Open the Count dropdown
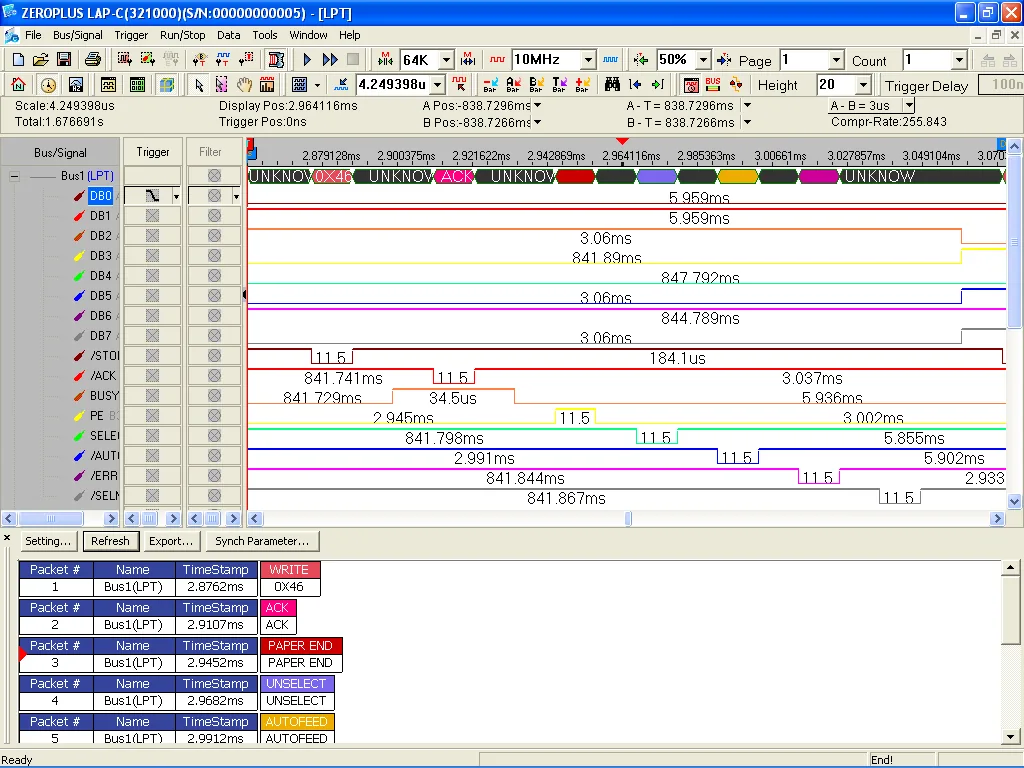 (959, 60)
